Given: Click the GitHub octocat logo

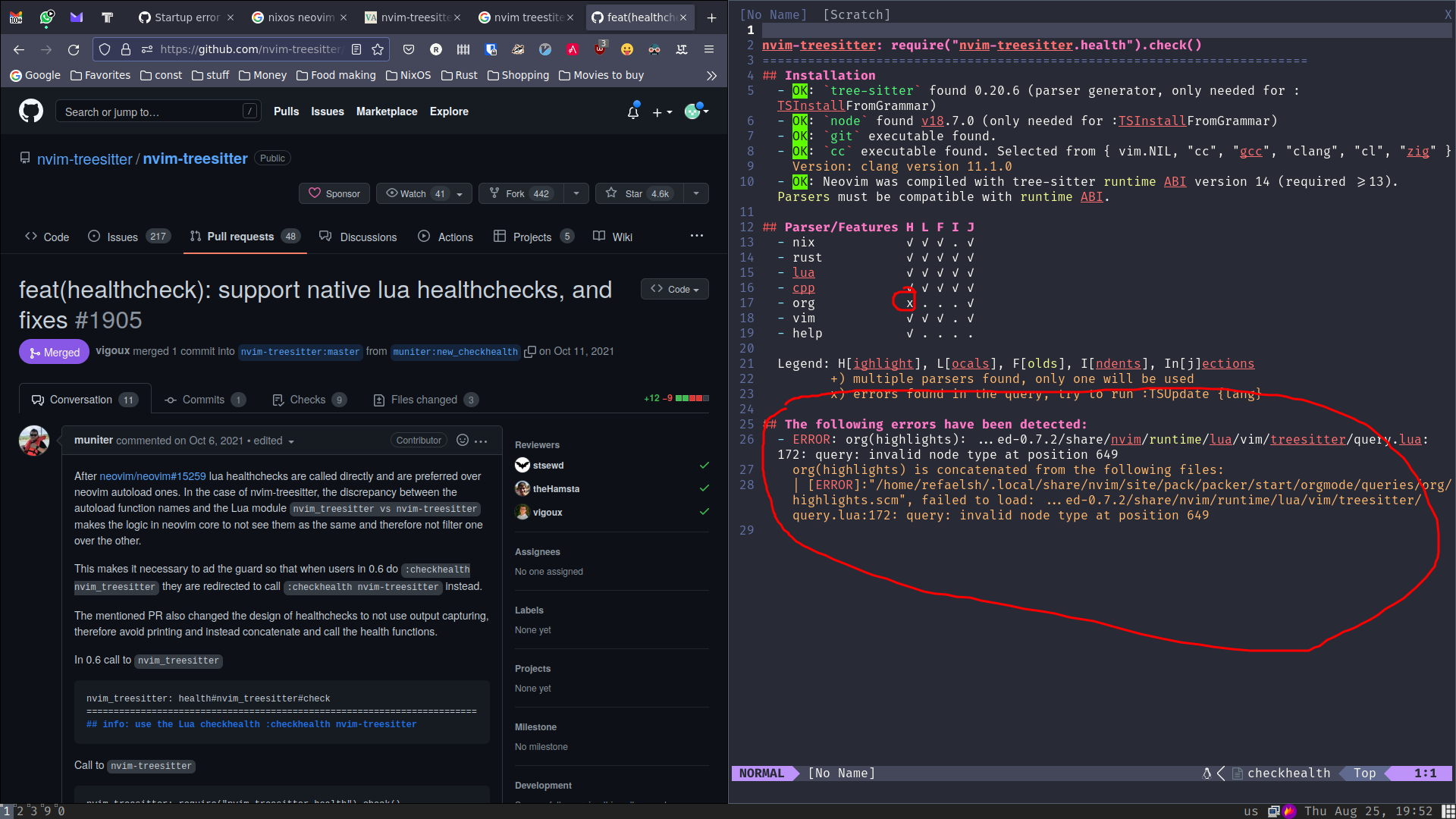Looking at the screenshot, I should coord(31,111).
